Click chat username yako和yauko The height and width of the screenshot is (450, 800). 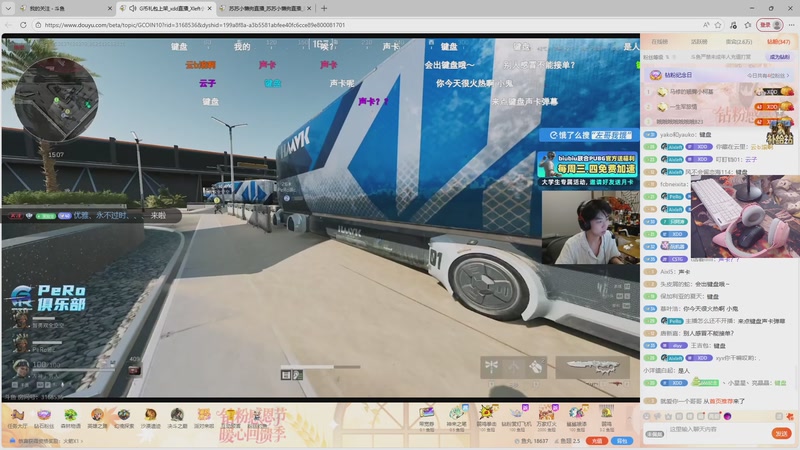pos(678,135)
